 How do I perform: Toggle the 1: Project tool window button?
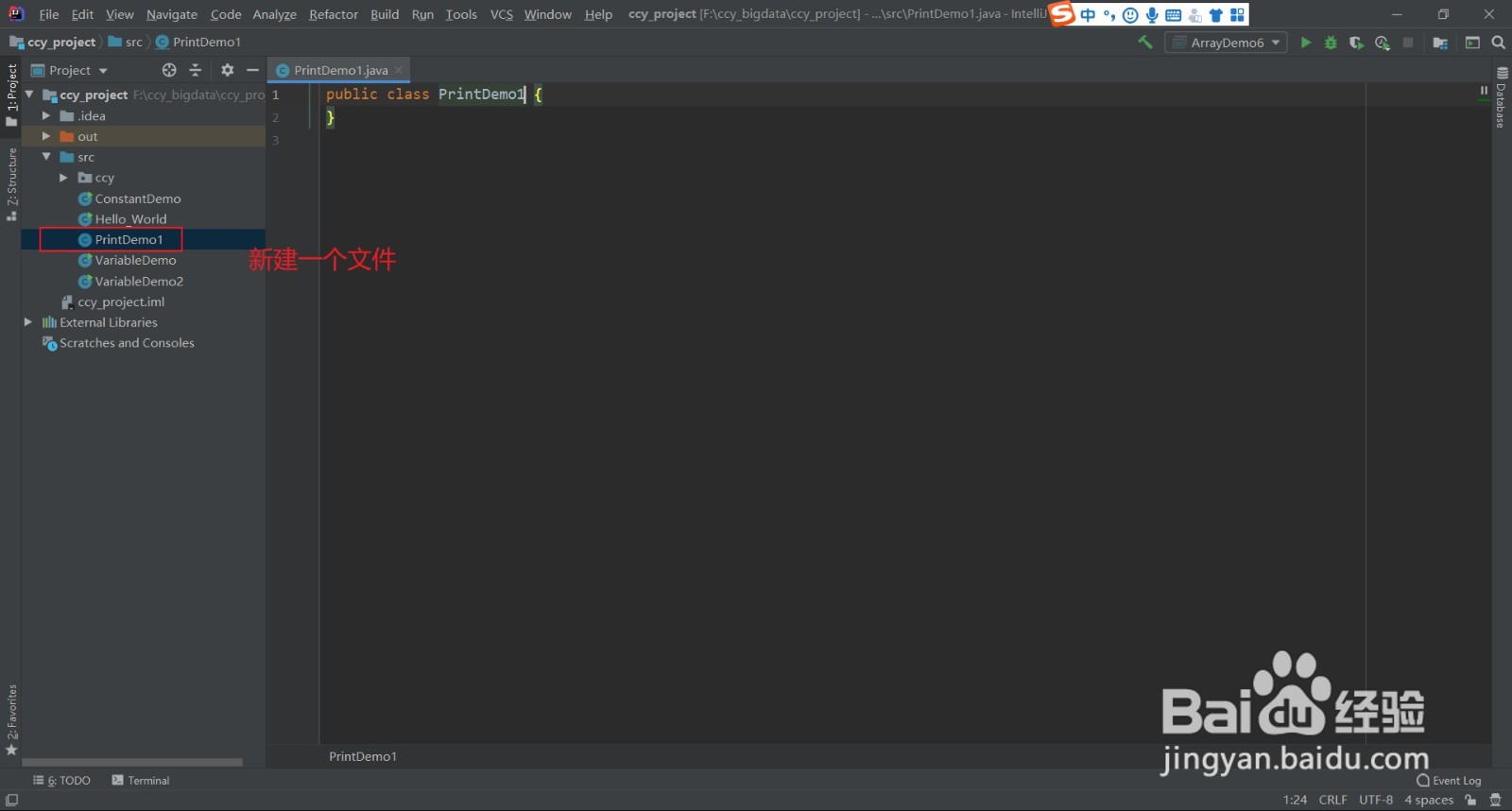click(11, 95)
